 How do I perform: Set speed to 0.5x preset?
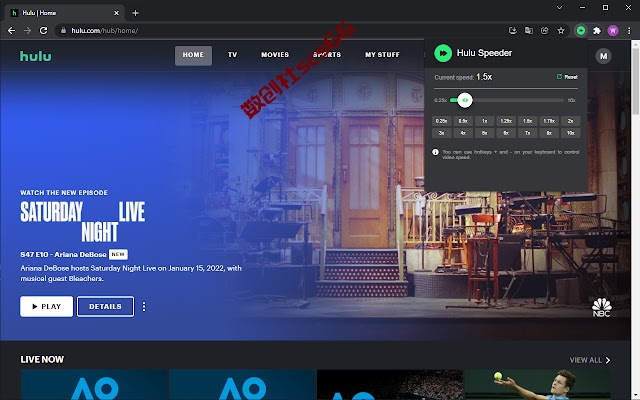tap(463, 121)
